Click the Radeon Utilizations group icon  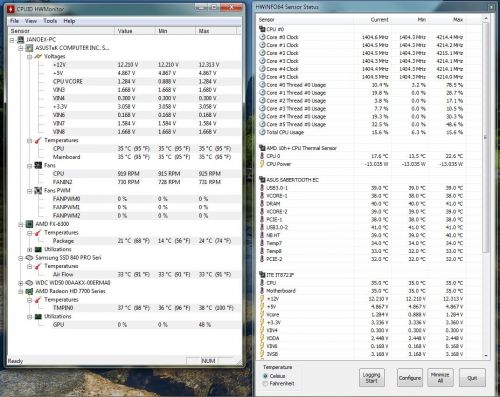point(38,316)
